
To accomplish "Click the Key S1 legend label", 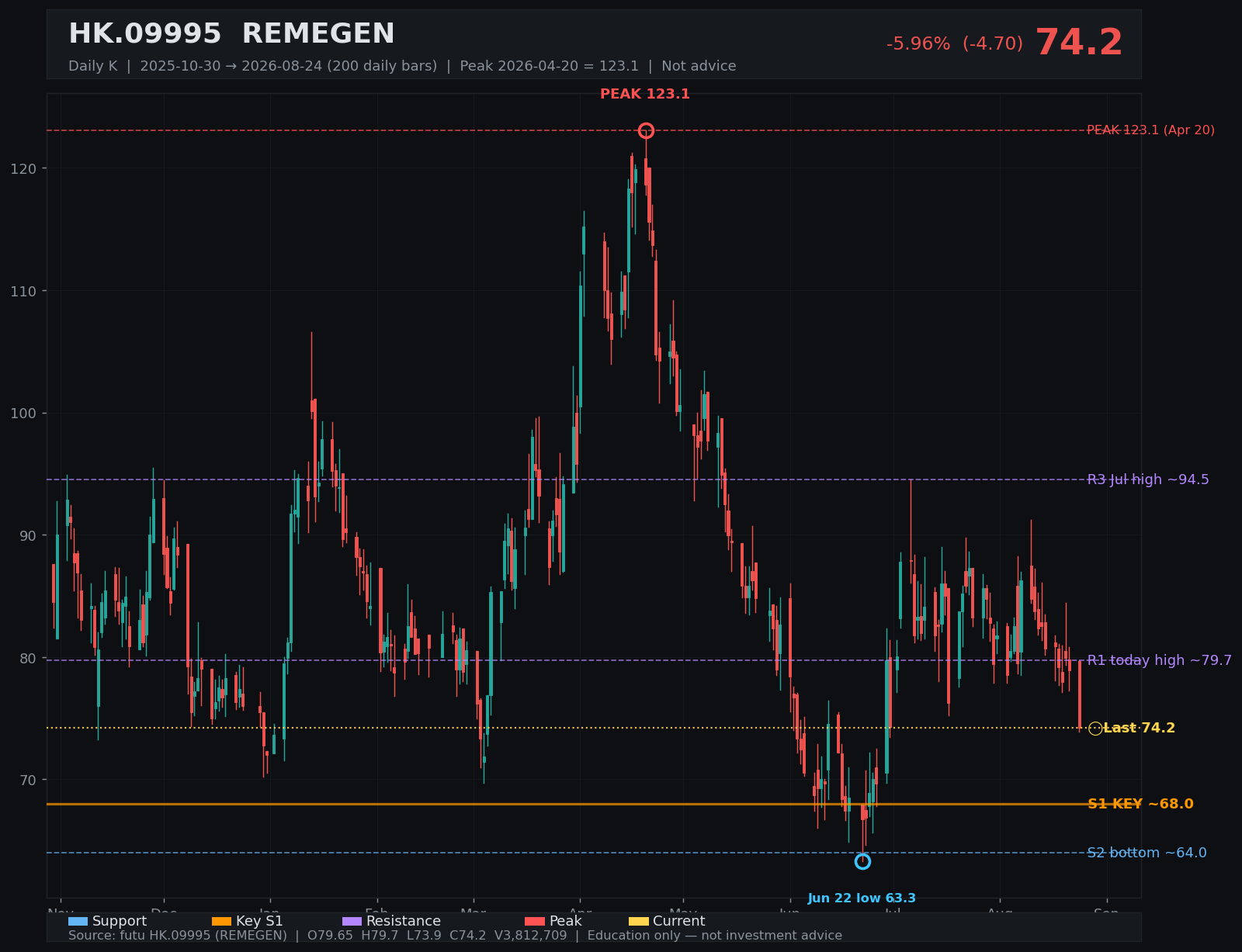I will pyautogui.click(x=259, y=921).
